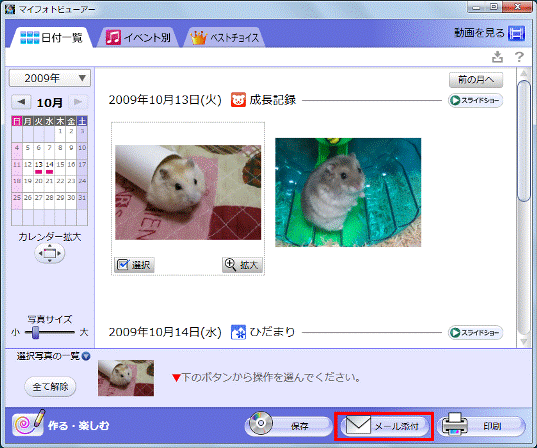Screen dimensions: 537x448
Task: Select the hamster in paper tube photo
Action: pyautogui.click(x=188, y=192)
